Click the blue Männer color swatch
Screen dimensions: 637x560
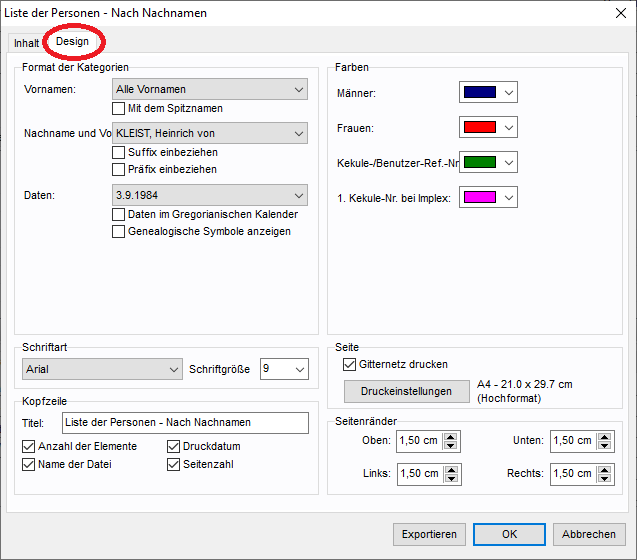pos(479,93)
